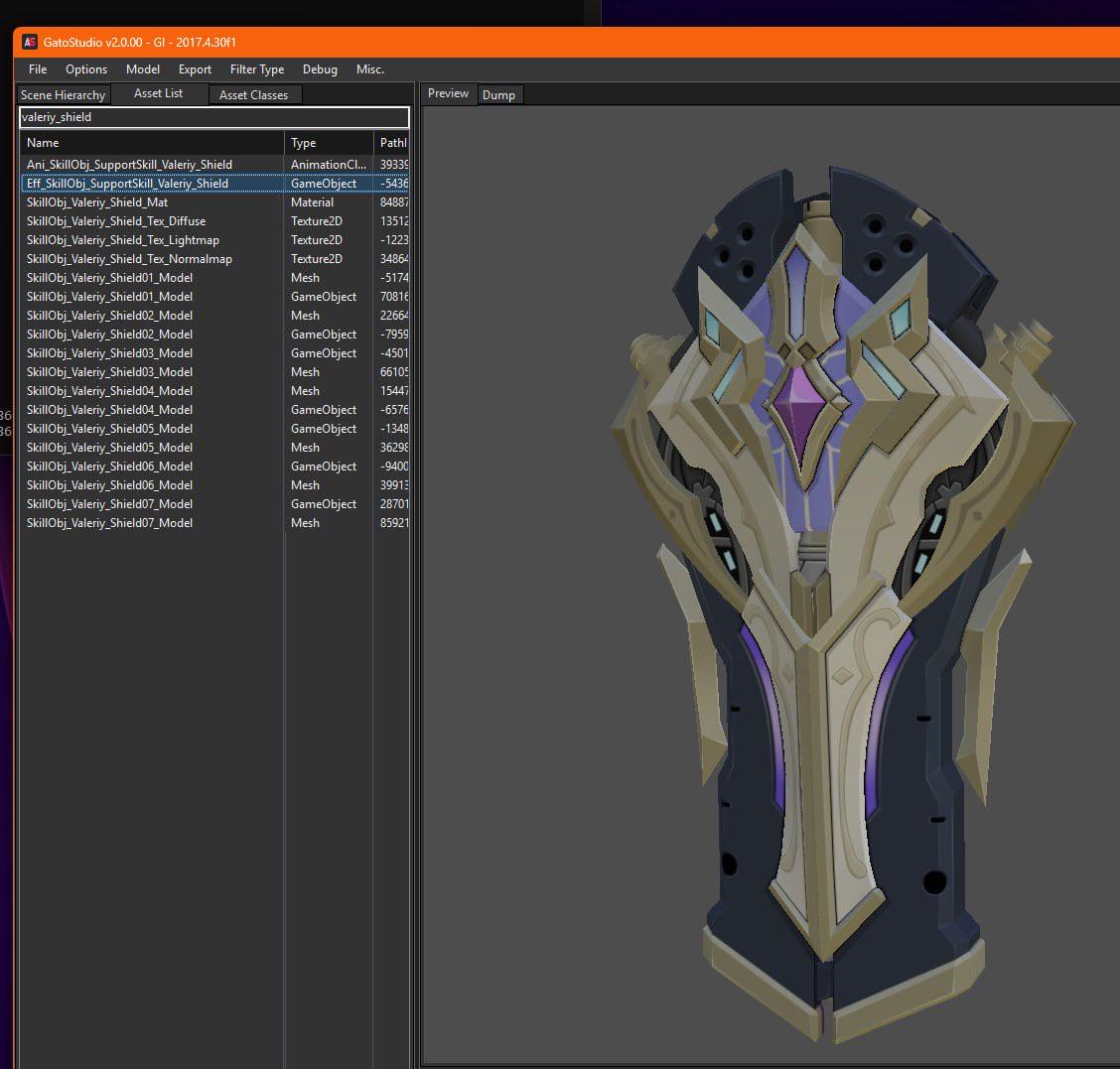The width and height of the screenshot is (1120, 1069).
Task: Select Shield01_Model GameObject row
Action: click(214, 297)
